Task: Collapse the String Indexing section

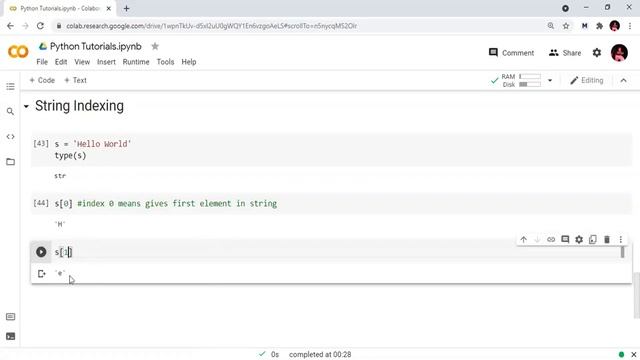Action: (26, 107)
